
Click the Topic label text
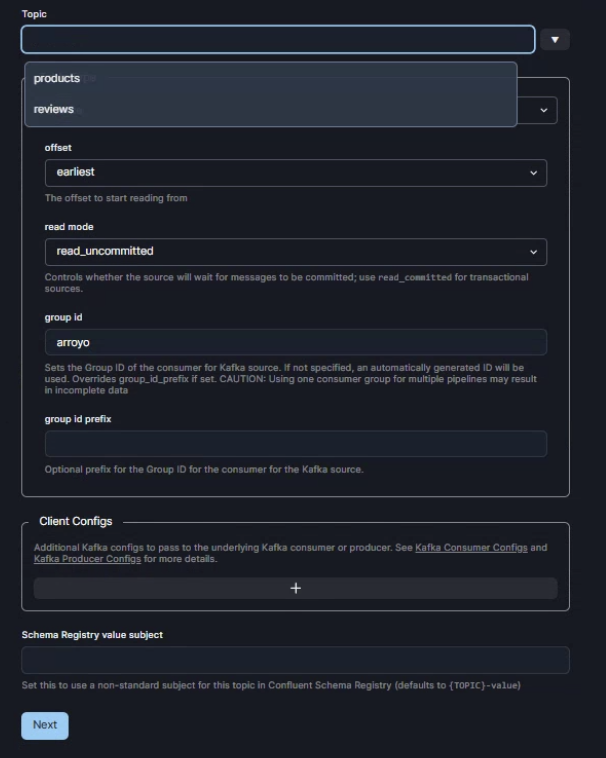(x=34, y=15)
